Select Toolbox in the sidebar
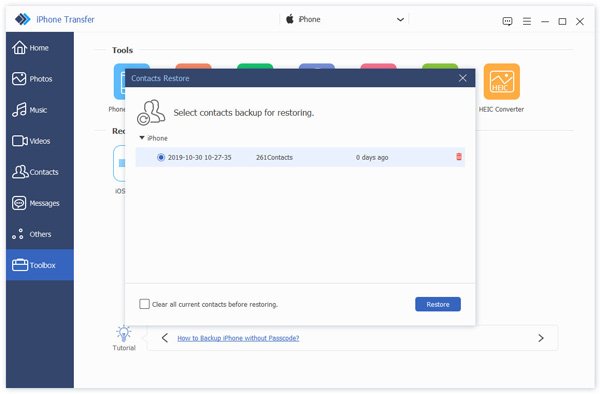 40,265
